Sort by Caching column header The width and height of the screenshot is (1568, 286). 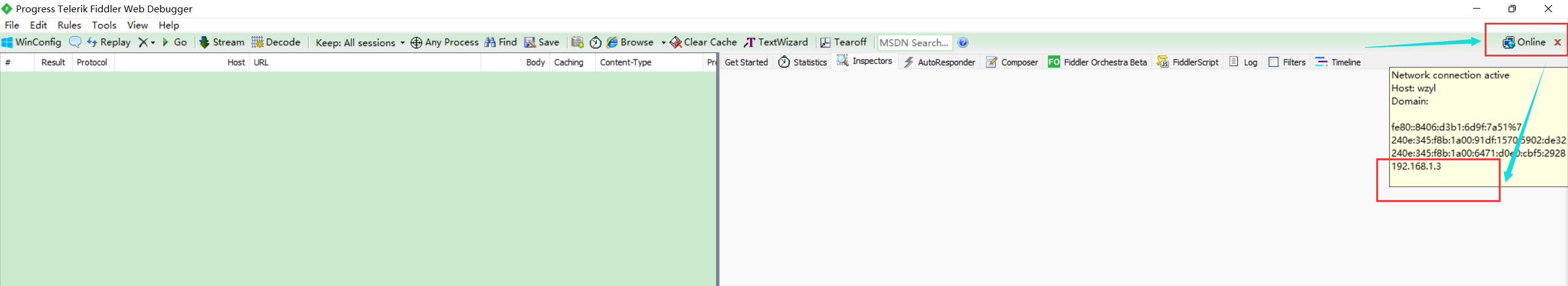click(572, 62)
